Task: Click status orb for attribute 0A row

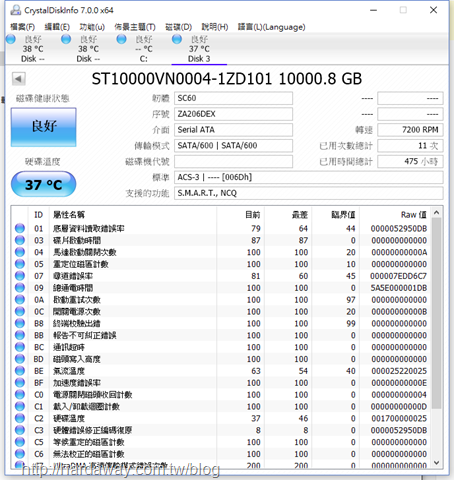Action: point(20,300)
